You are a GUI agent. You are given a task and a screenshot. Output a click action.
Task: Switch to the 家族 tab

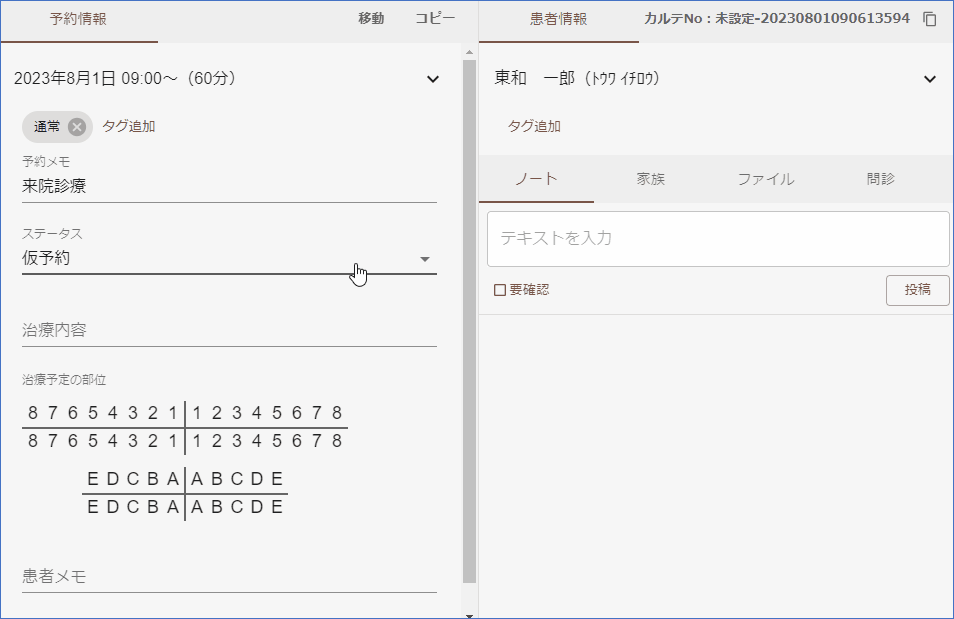click(x=650, y=179)
